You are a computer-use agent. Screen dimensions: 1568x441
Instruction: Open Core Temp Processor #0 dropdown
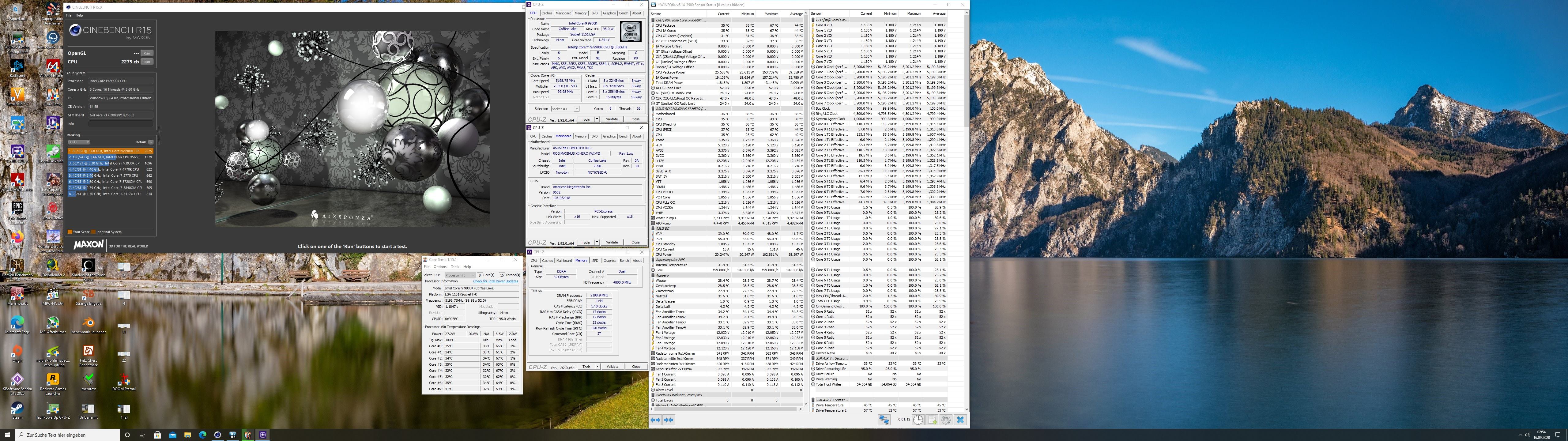(x=460, y=275)
